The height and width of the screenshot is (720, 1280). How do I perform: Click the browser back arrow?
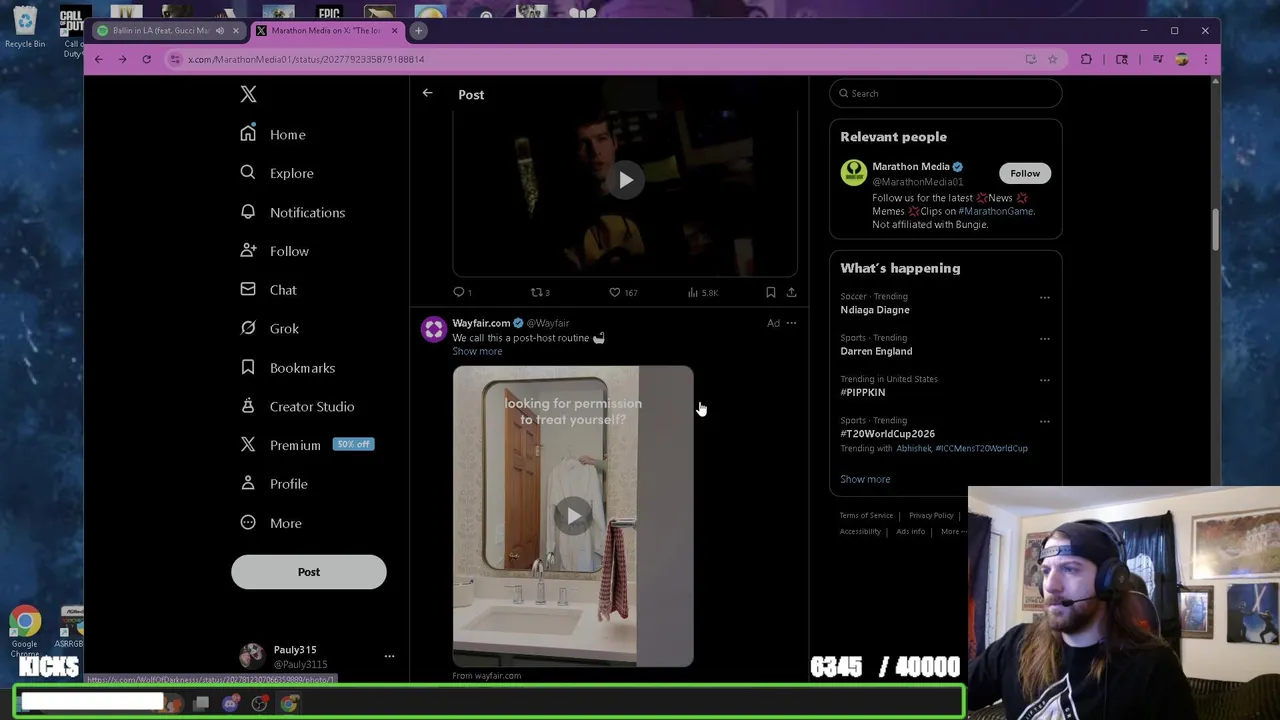pos(98,59)
